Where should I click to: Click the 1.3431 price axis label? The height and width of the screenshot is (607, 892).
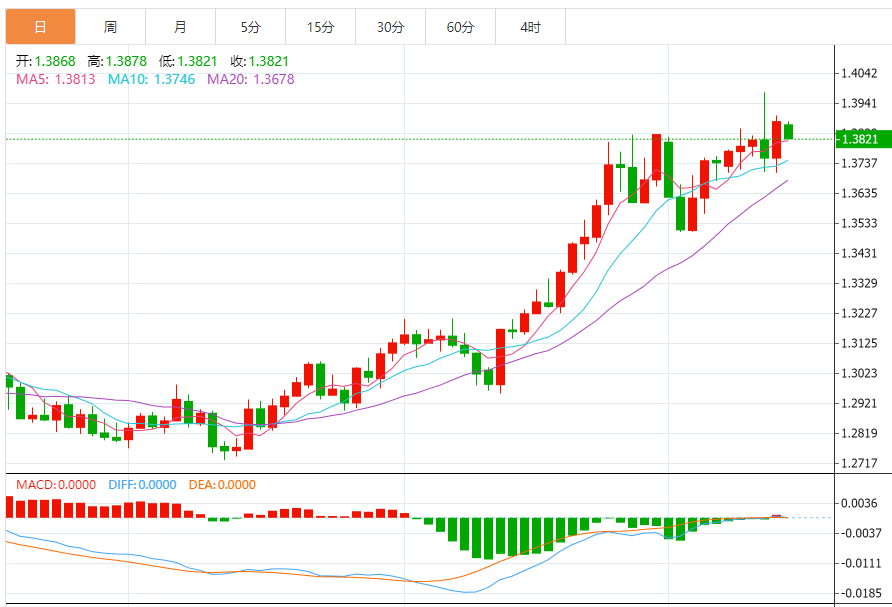pos(859,253)
